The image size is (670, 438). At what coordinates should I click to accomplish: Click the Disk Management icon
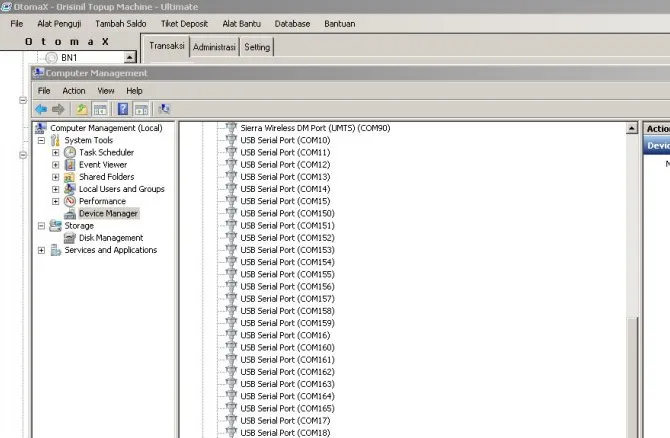click(x=70, y=238)
